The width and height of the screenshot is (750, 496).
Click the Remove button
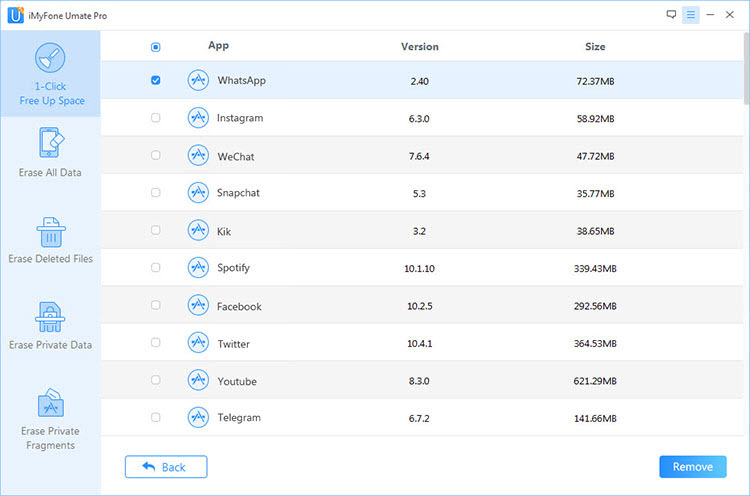(x=693, y=467)
